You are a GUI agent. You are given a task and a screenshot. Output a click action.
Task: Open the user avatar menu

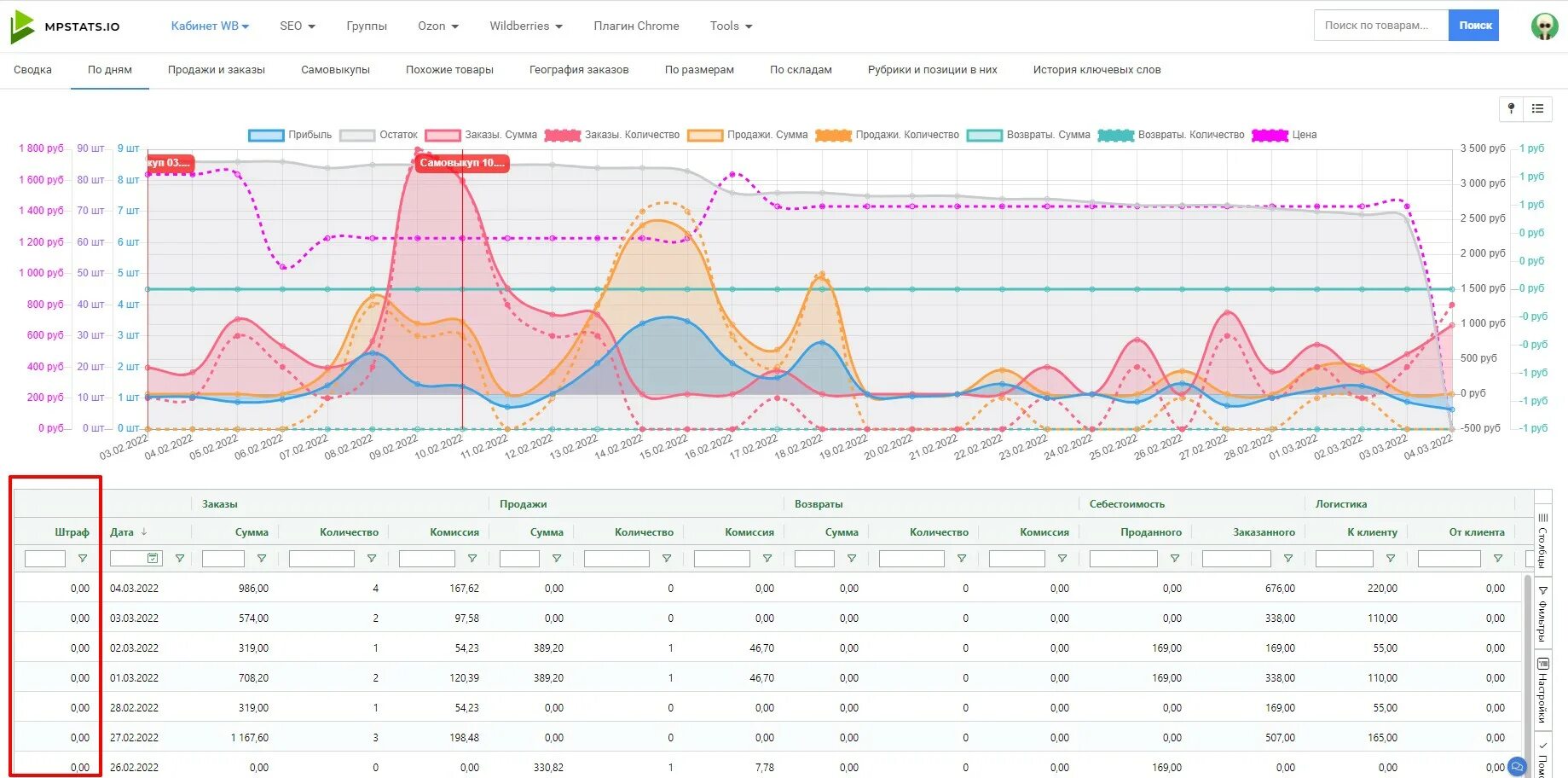[x=1544, y=26]
